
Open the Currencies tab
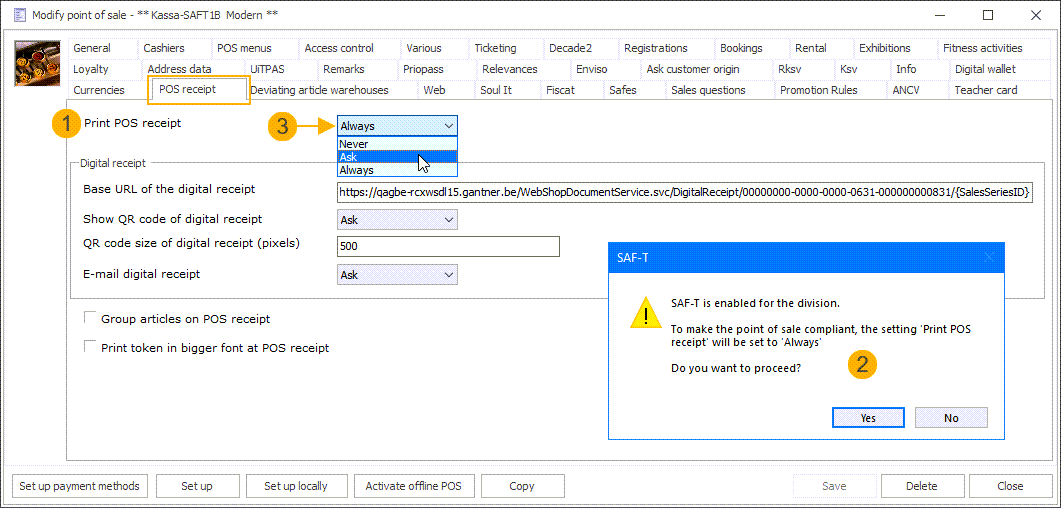[x=107, y=90]
